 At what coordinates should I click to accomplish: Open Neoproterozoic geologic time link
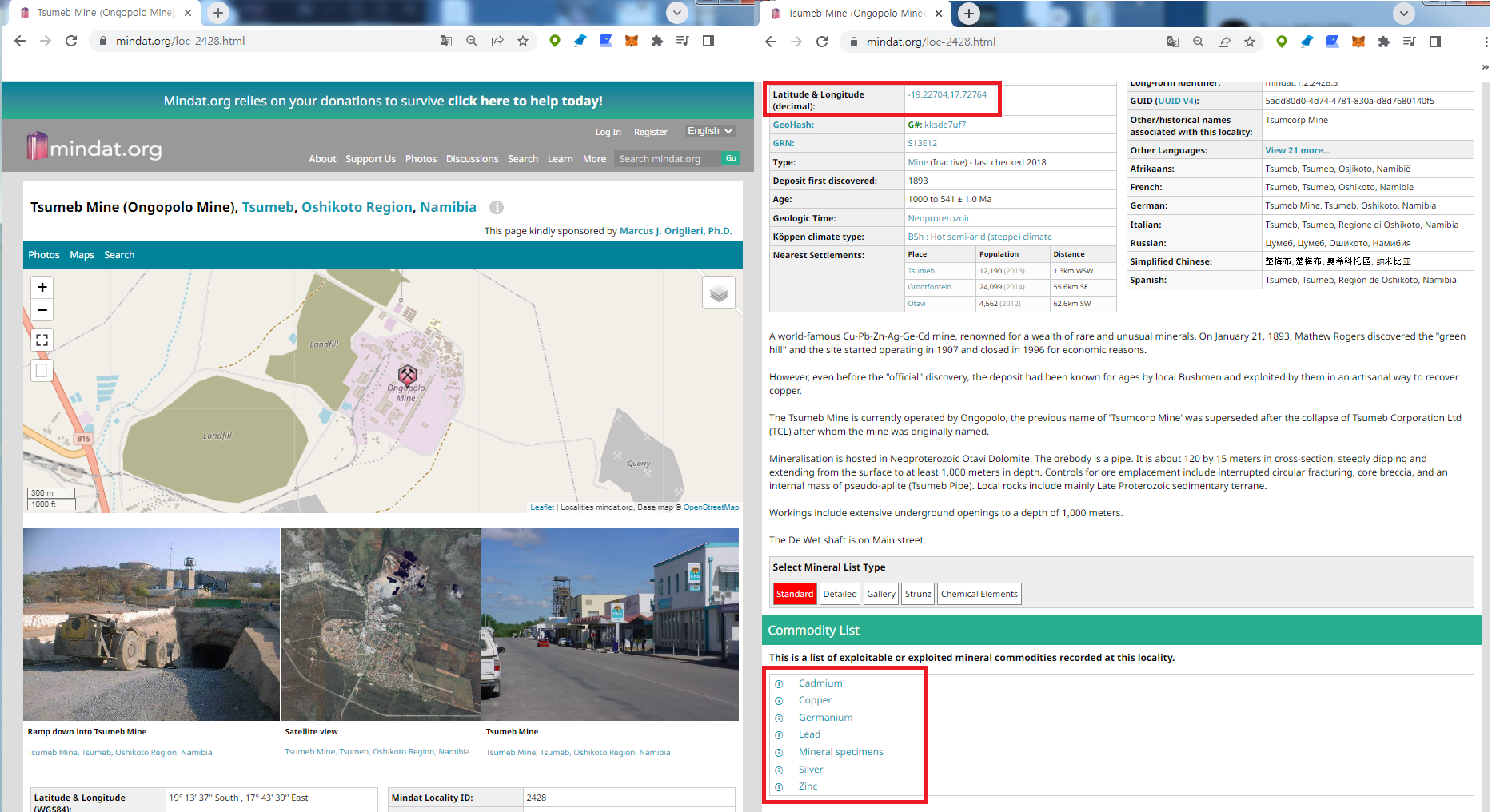coord(939,218)
